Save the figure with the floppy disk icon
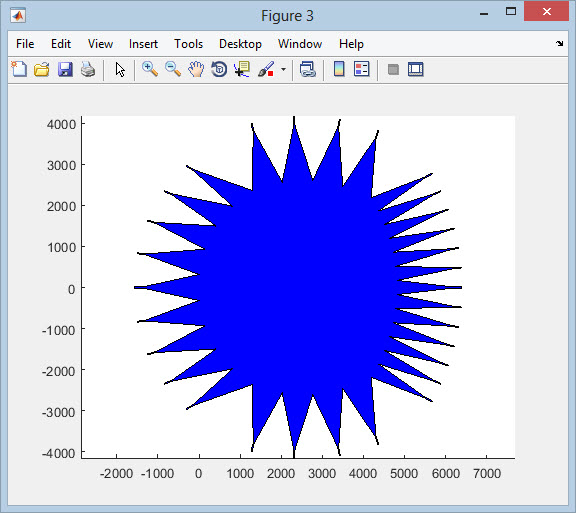 coord(65,69)
